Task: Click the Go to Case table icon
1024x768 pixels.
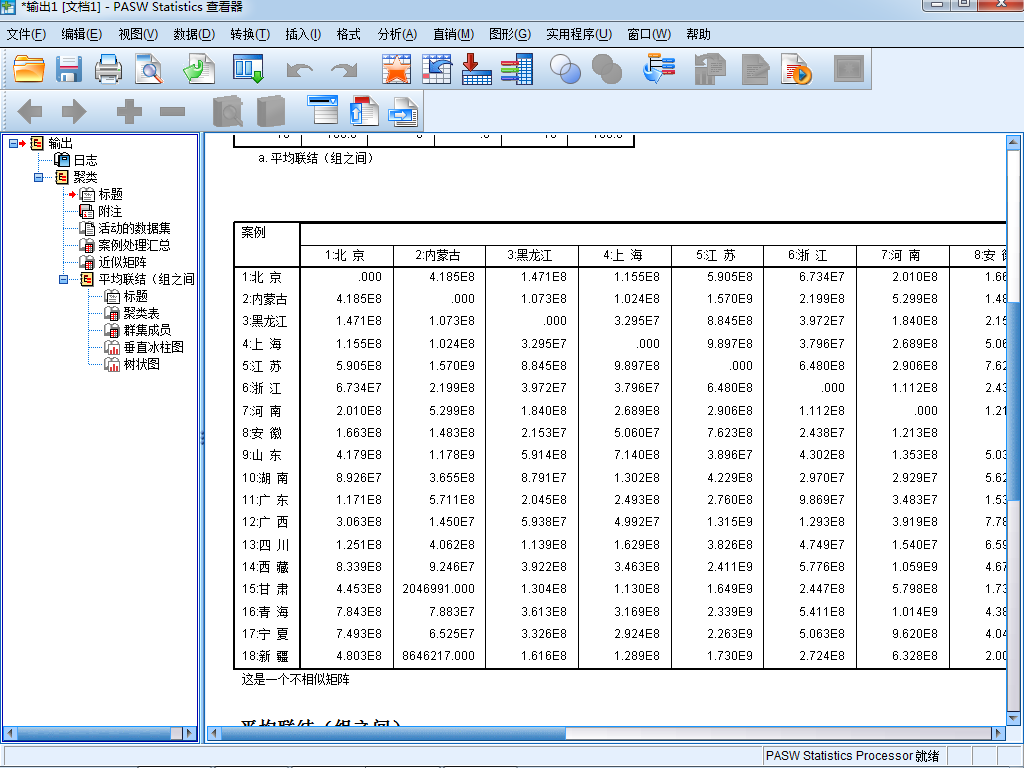Action: point(437,69)
